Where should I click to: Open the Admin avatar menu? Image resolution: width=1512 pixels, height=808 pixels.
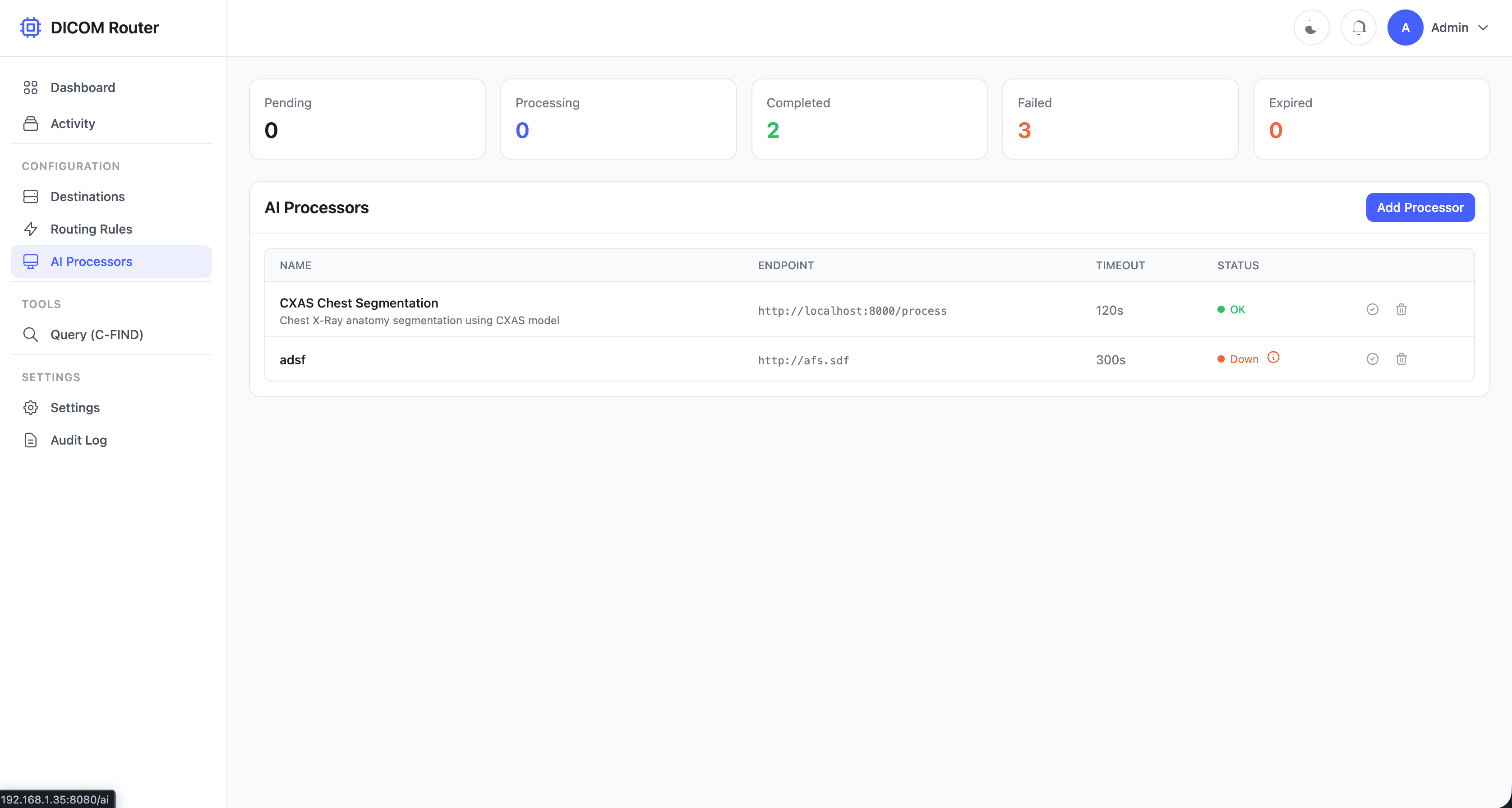click(1405, 27)
